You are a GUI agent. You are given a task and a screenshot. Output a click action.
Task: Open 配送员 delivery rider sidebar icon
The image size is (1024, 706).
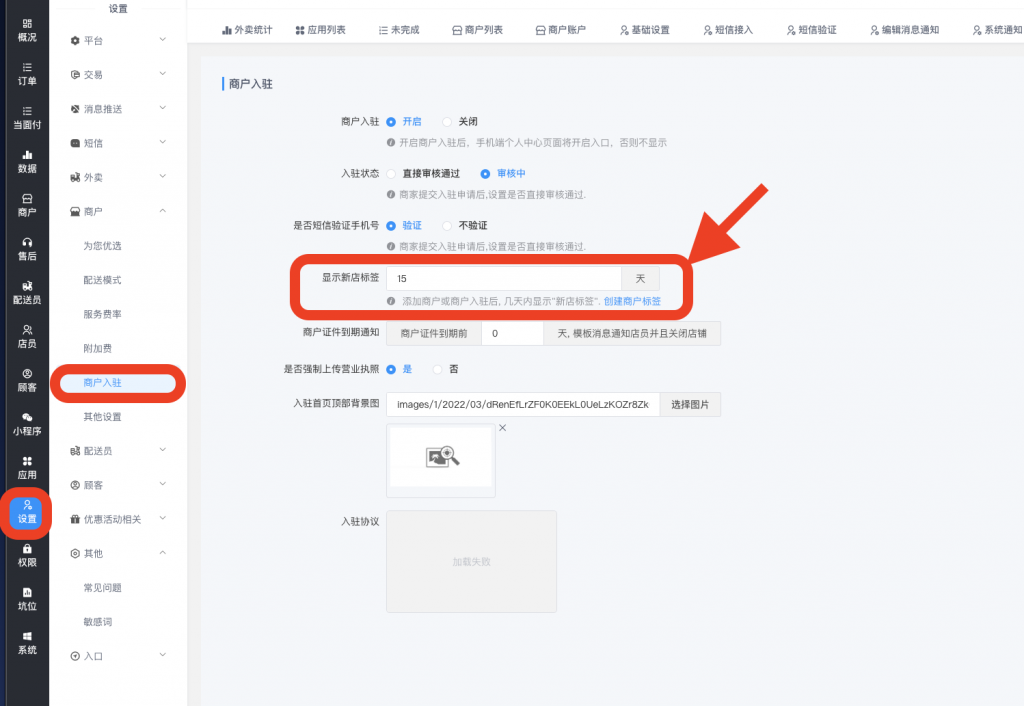click(x=27, y=292)
